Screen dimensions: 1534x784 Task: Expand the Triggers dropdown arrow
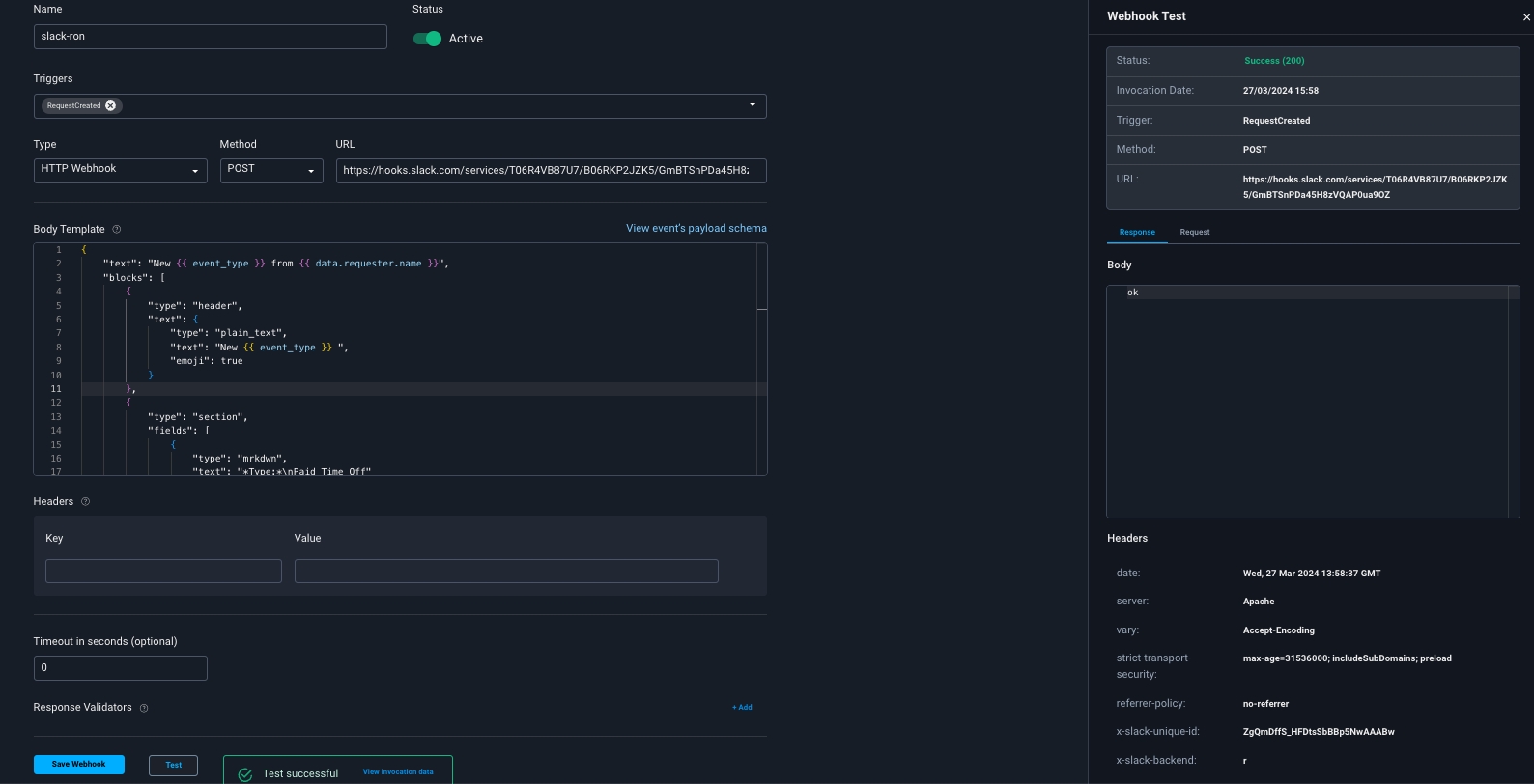(753, 105)
